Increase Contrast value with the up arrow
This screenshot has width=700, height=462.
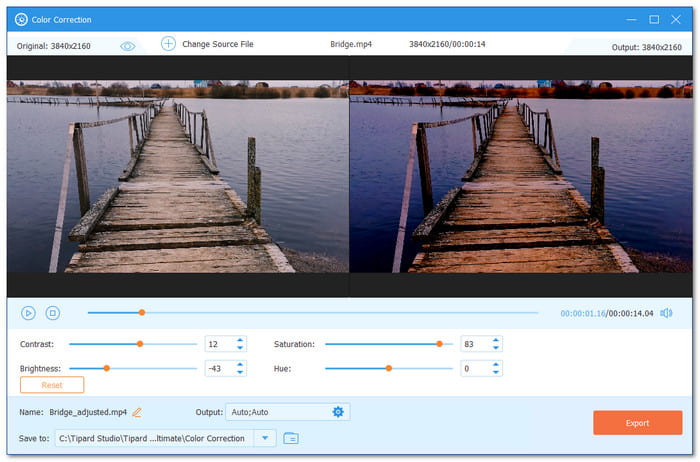coord(240,341)
